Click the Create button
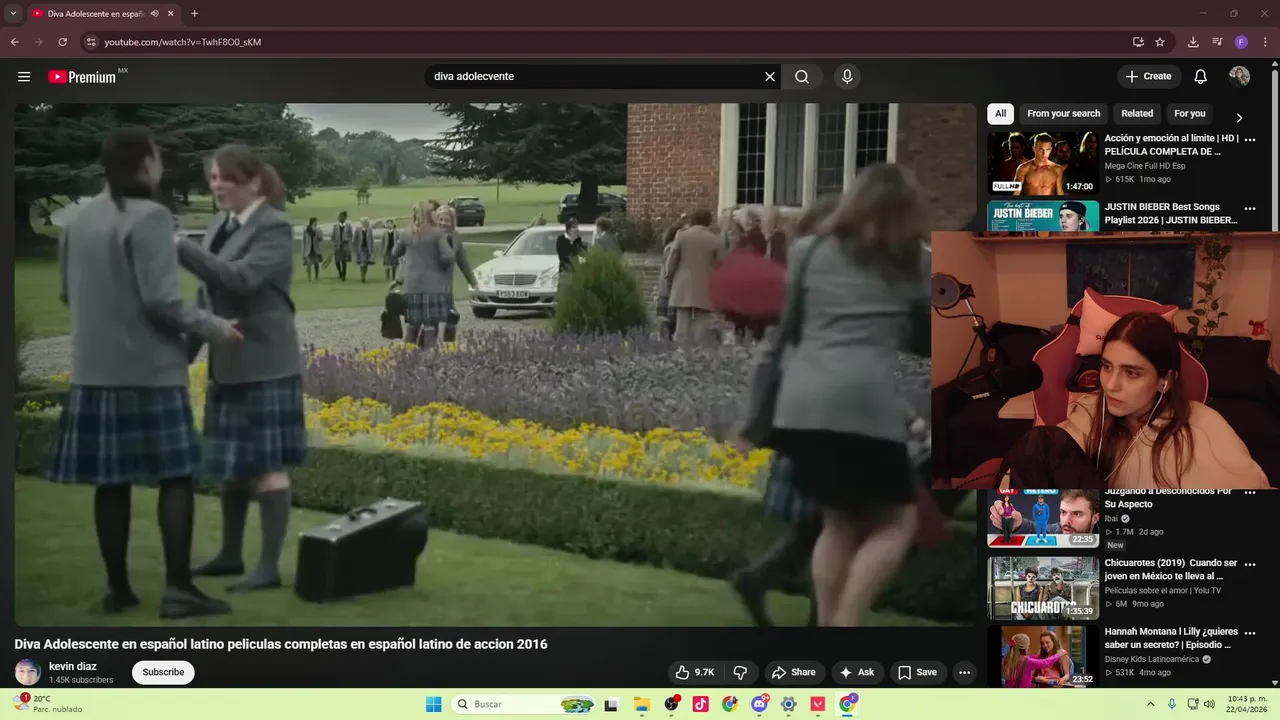 click(1149, 77)
